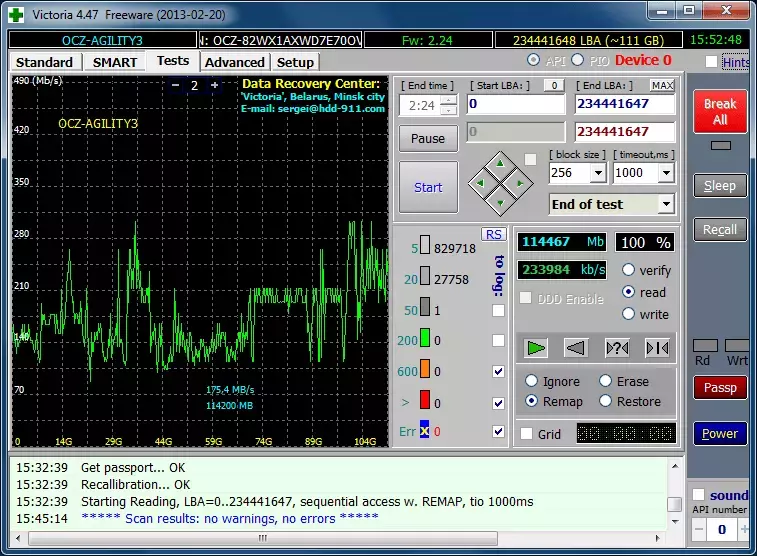Click the RS reset counters button

coord(493,235)
